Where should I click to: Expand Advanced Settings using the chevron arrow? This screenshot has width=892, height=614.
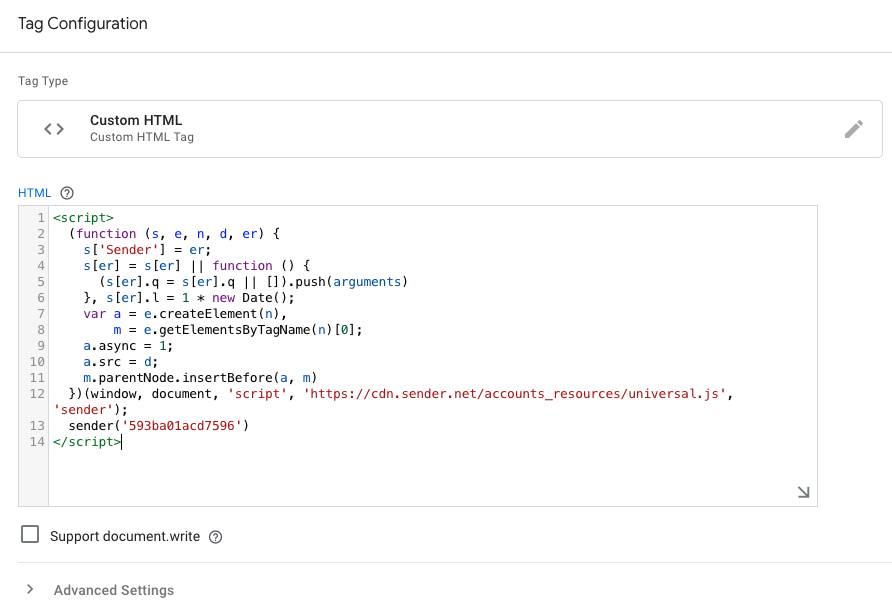point(30,590)
